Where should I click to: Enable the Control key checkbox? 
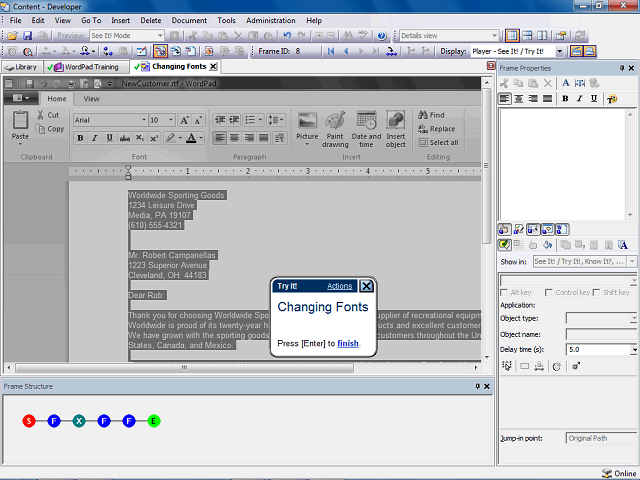click(x=548, y=292)
